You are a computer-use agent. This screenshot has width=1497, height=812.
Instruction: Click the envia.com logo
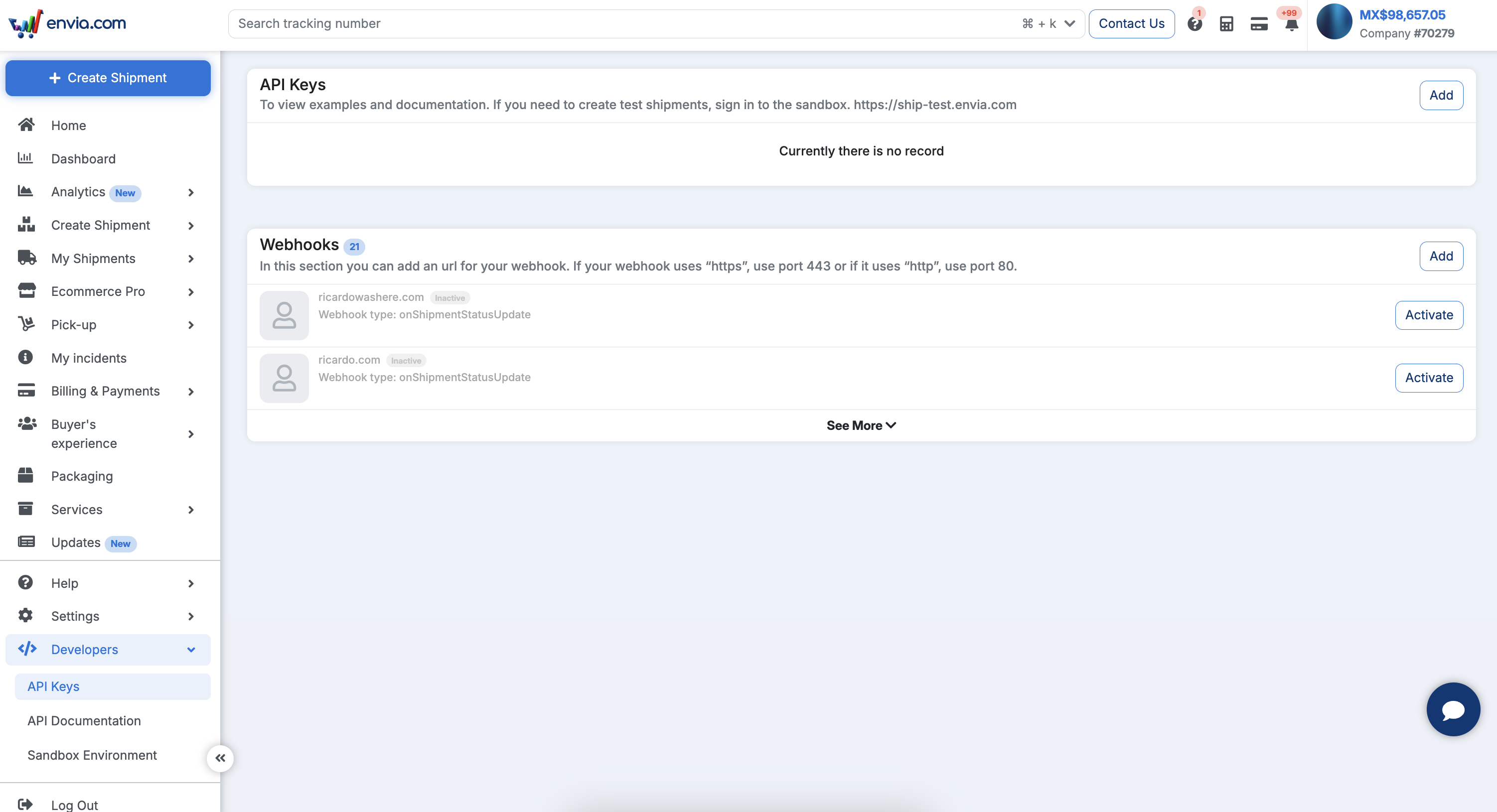click(67, 23)
